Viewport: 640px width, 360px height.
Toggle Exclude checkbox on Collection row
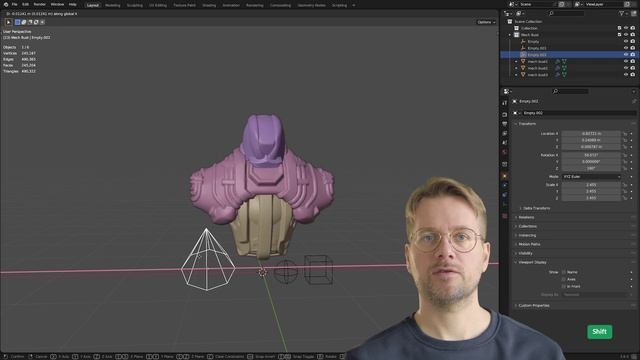click(619, 28)
